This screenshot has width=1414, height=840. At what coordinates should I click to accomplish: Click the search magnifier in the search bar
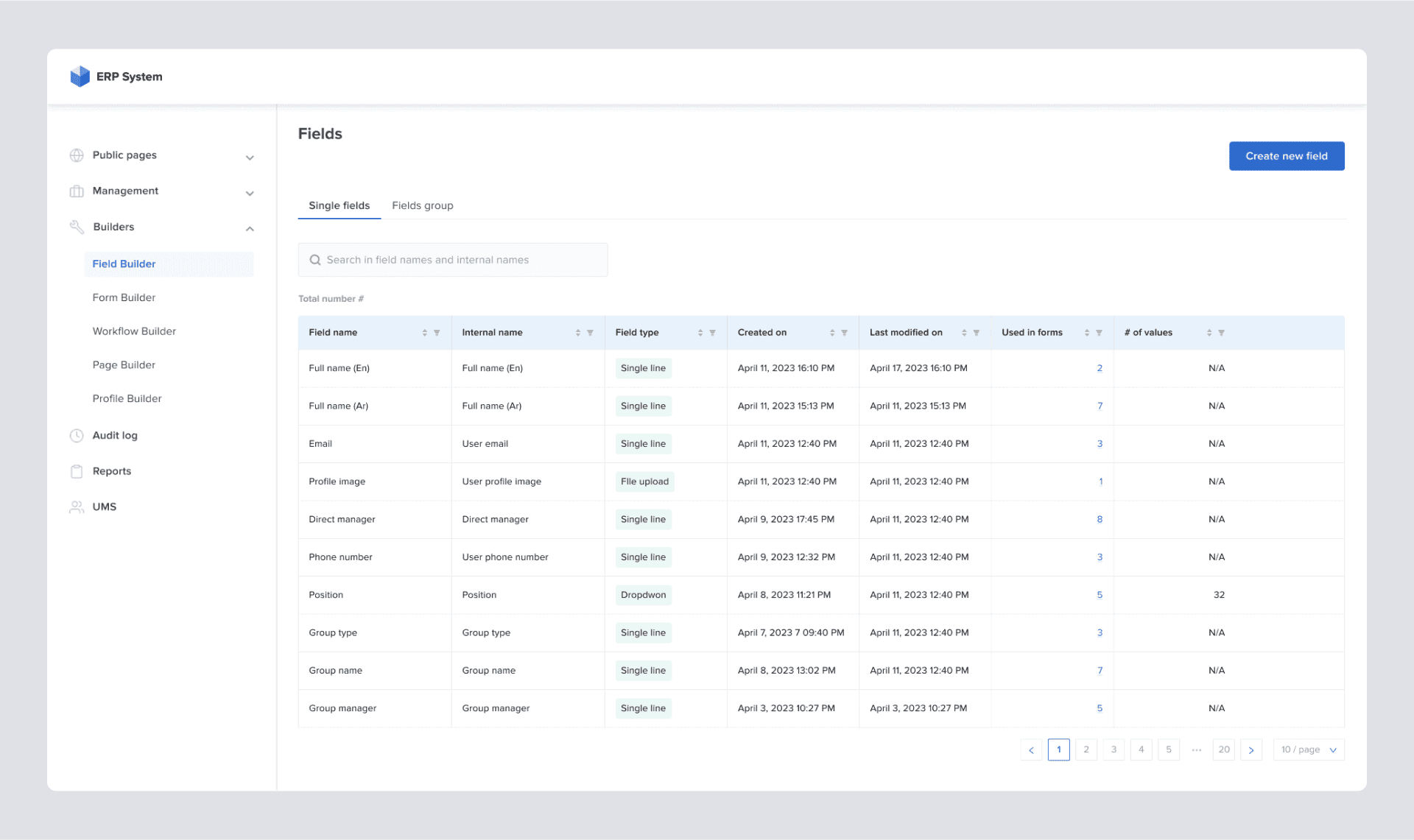pos(315,259)
